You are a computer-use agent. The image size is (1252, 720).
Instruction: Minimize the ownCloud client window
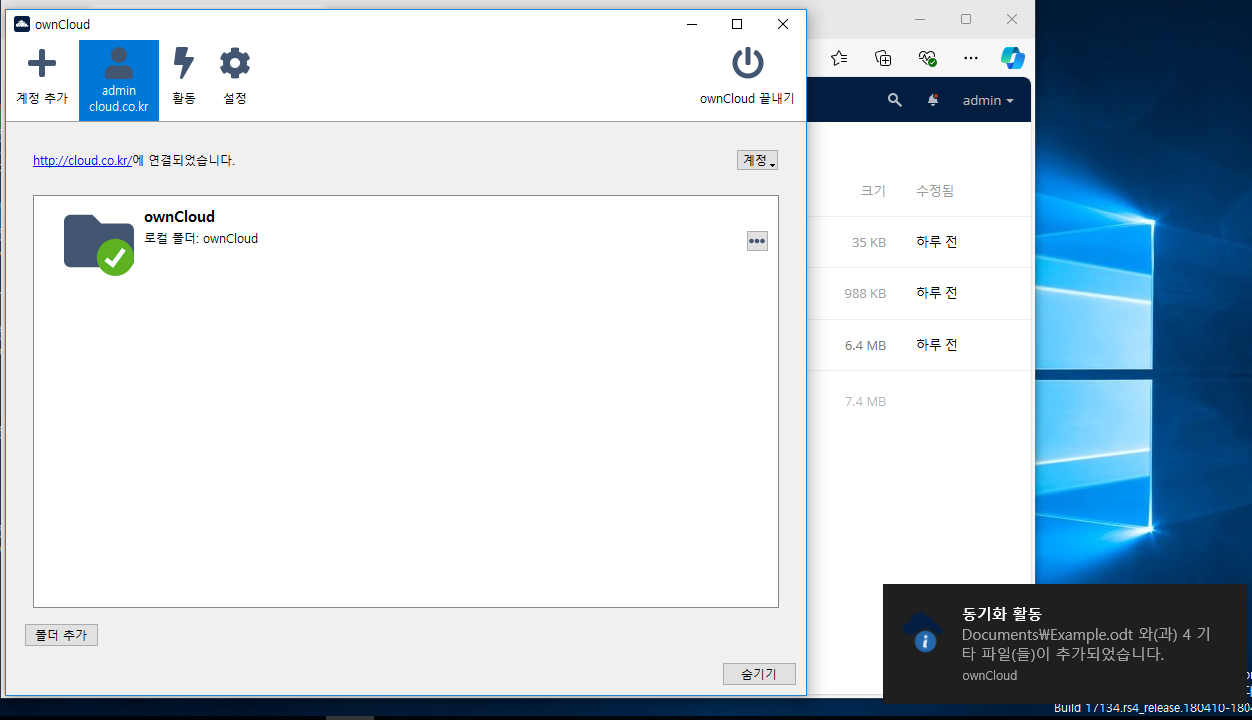(691, 24)
